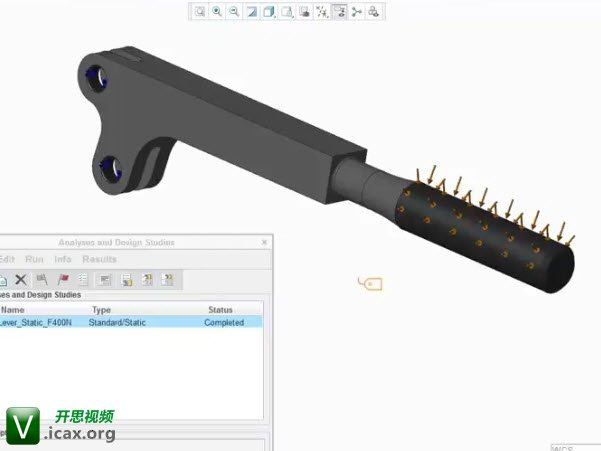Click the Type column header

pyautogui.click(x=101, y=310)
